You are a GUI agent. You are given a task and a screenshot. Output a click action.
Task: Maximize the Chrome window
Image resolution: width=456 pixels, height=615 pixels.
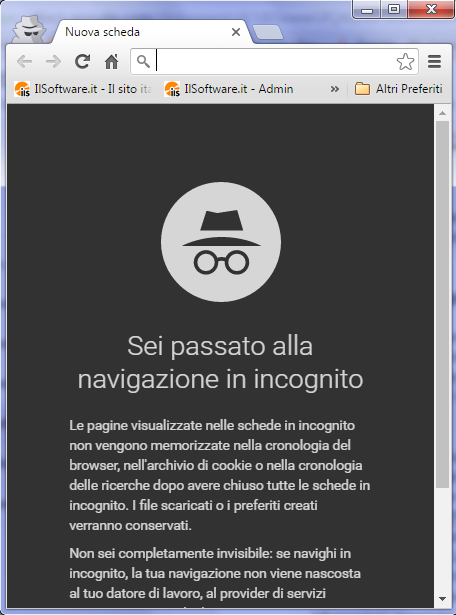coord(394,9)
